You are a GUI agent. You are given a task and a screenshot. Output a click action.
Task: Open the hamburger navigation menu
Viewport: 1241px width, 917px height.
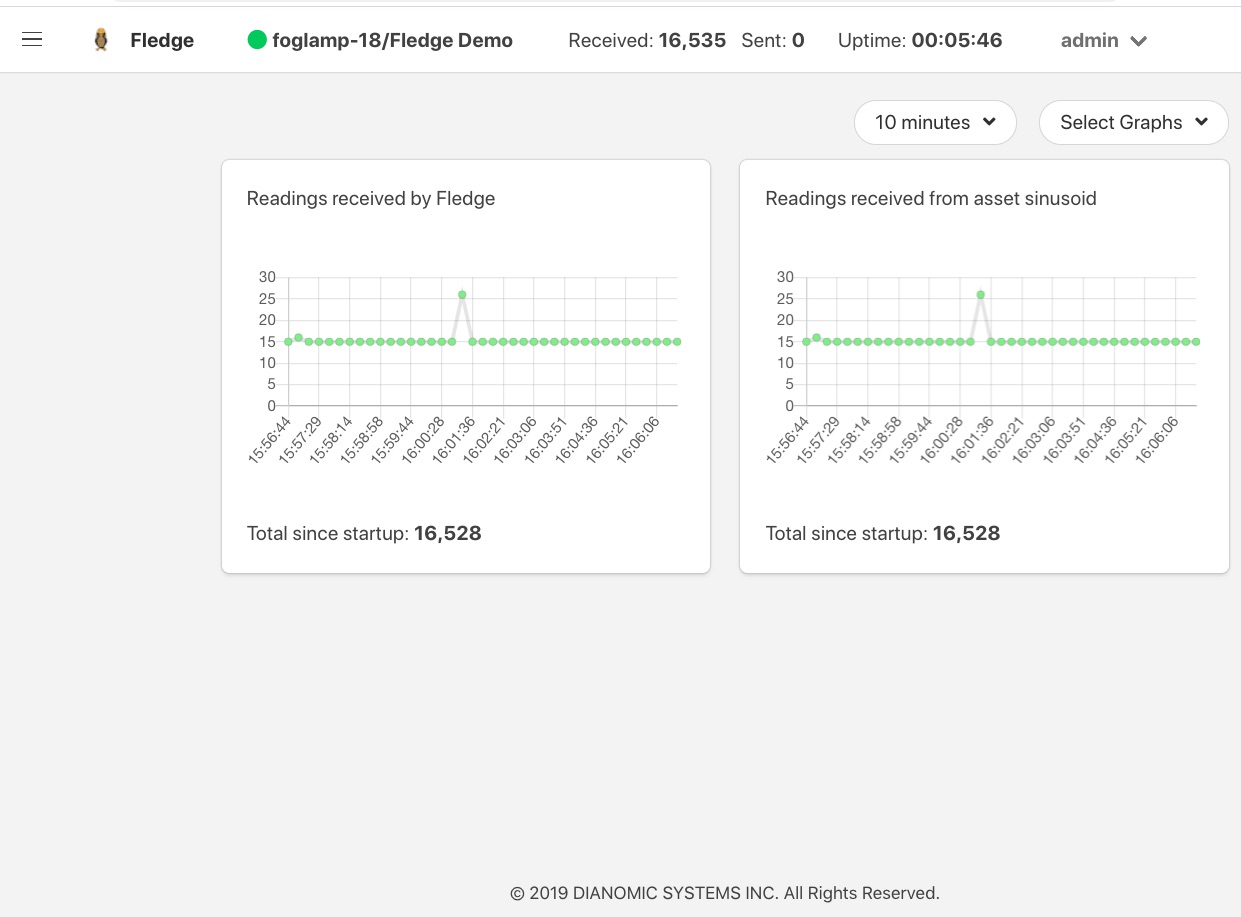click(x=33, y=39)
